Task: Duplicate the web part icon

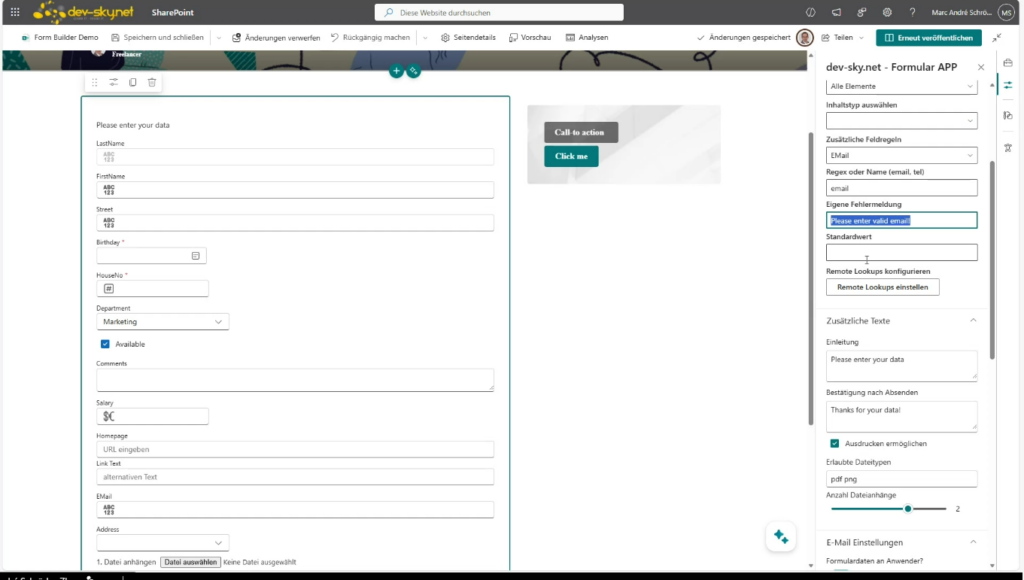Action: 133,82
